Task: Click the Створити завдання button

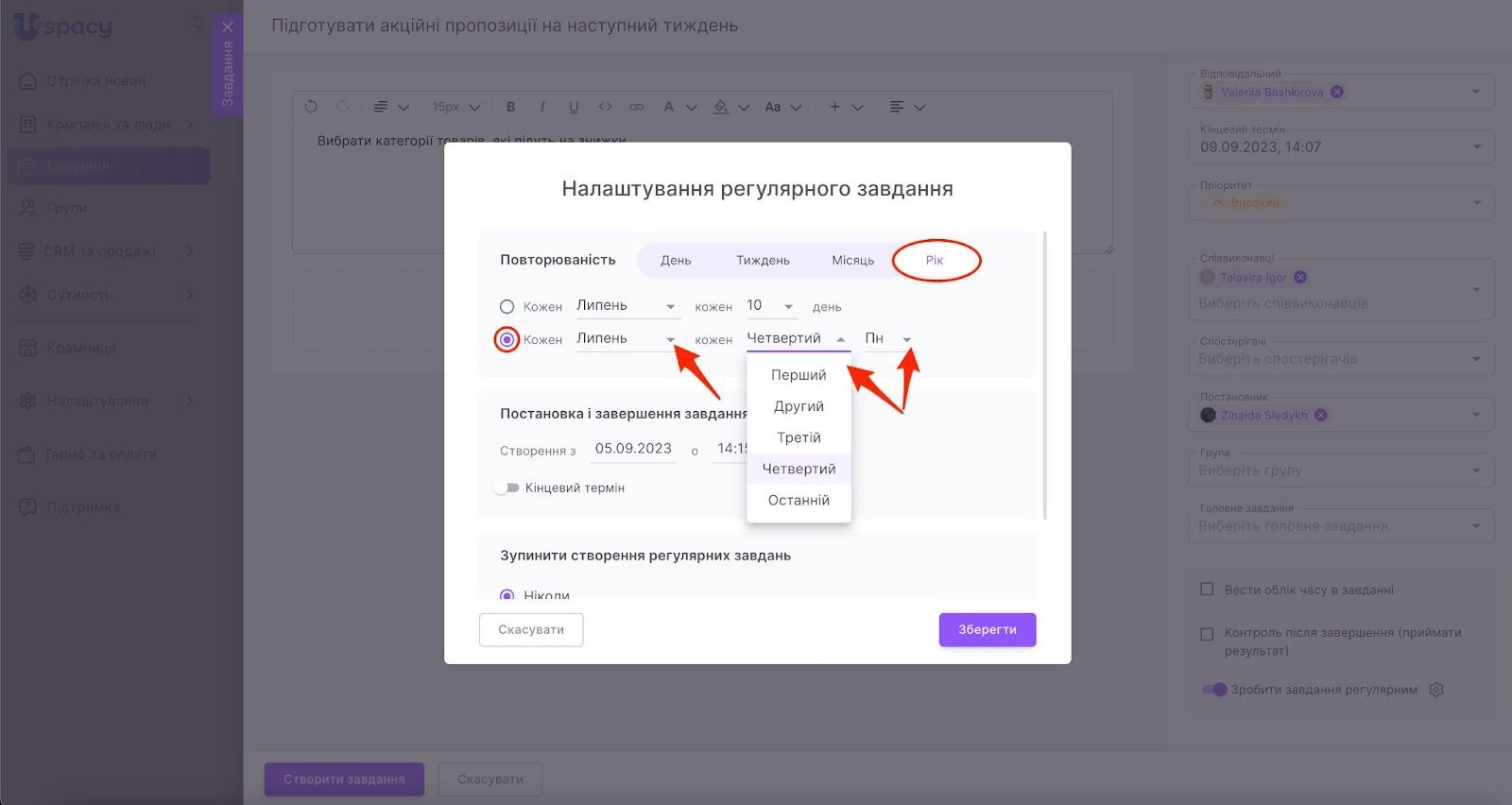Action: click(344, 779)
